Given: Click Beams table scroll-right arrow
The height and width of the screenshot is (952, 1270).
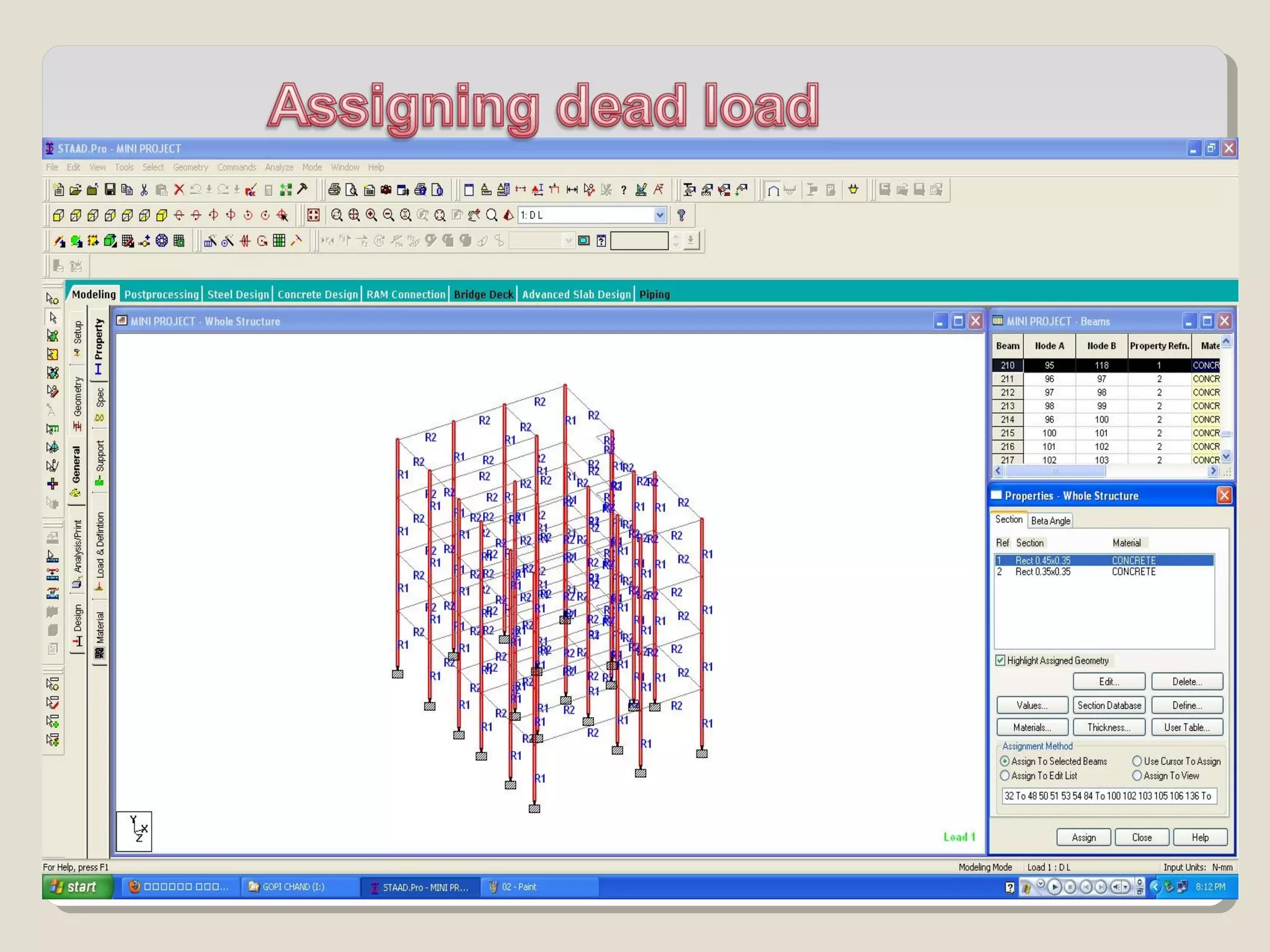Looking at the screenshot, I should pos(1214,471).
